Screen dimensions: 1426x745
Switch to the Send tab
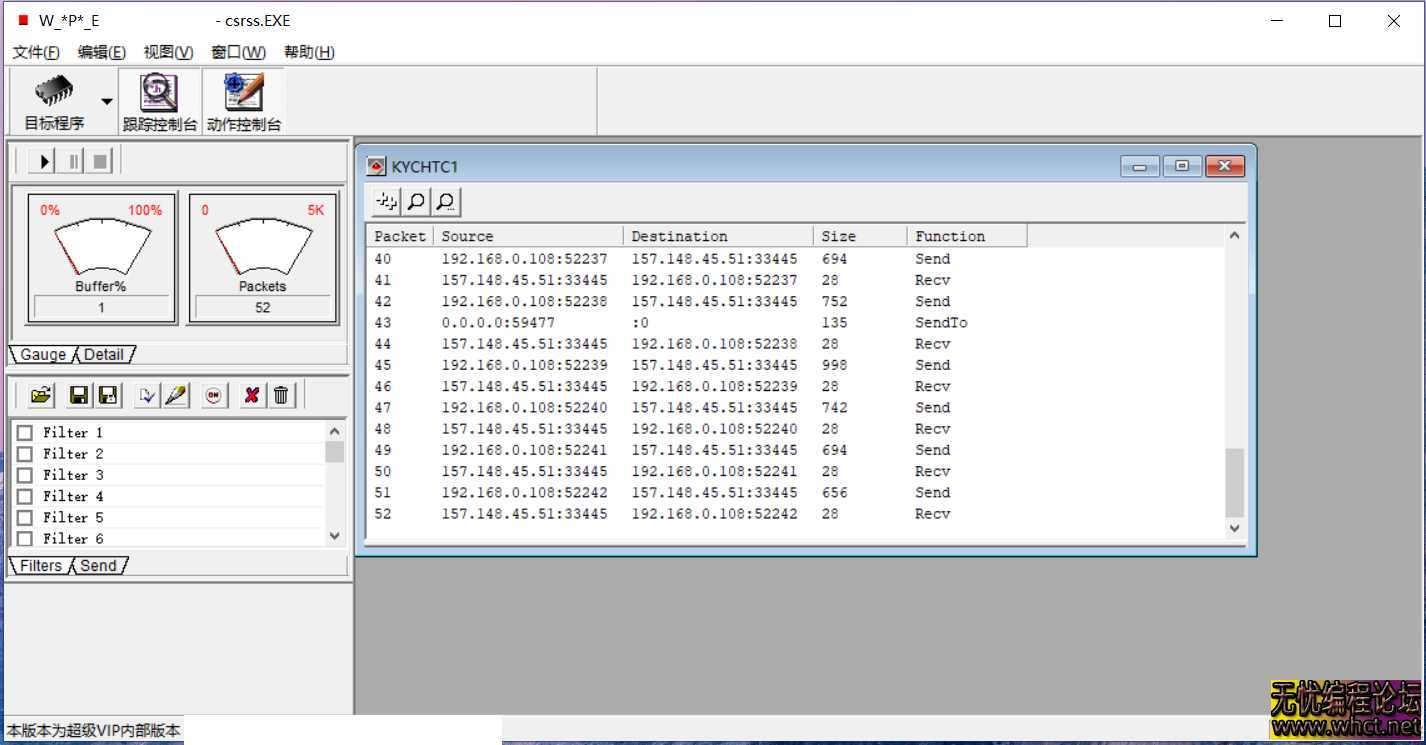tap(99, 566)
